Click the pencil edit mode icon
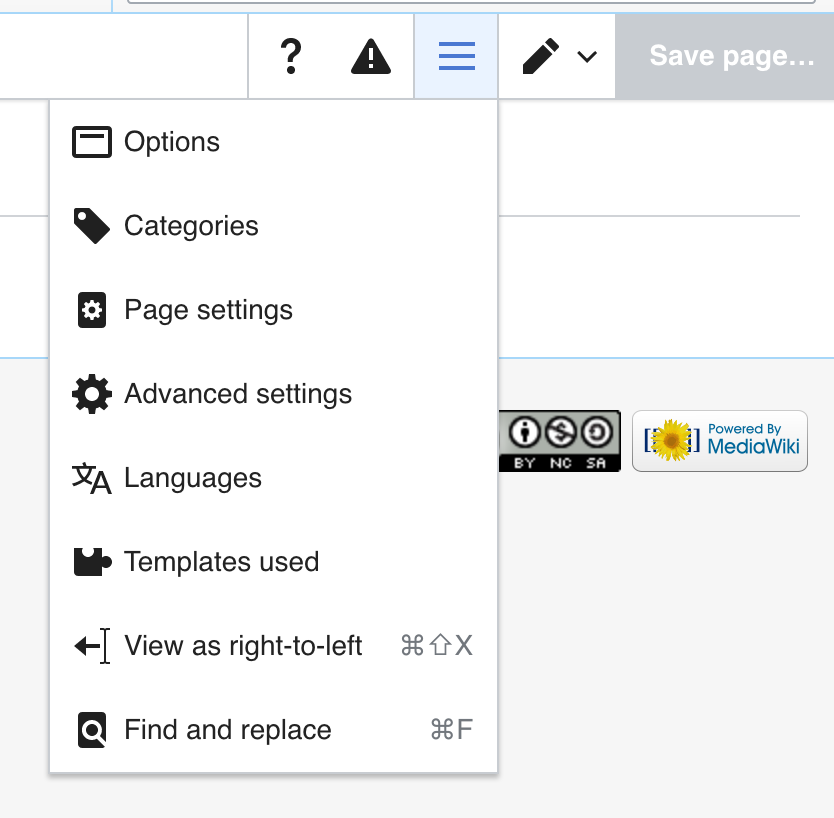This screenshot has height=818, width=834. click(x=541, y=57)
